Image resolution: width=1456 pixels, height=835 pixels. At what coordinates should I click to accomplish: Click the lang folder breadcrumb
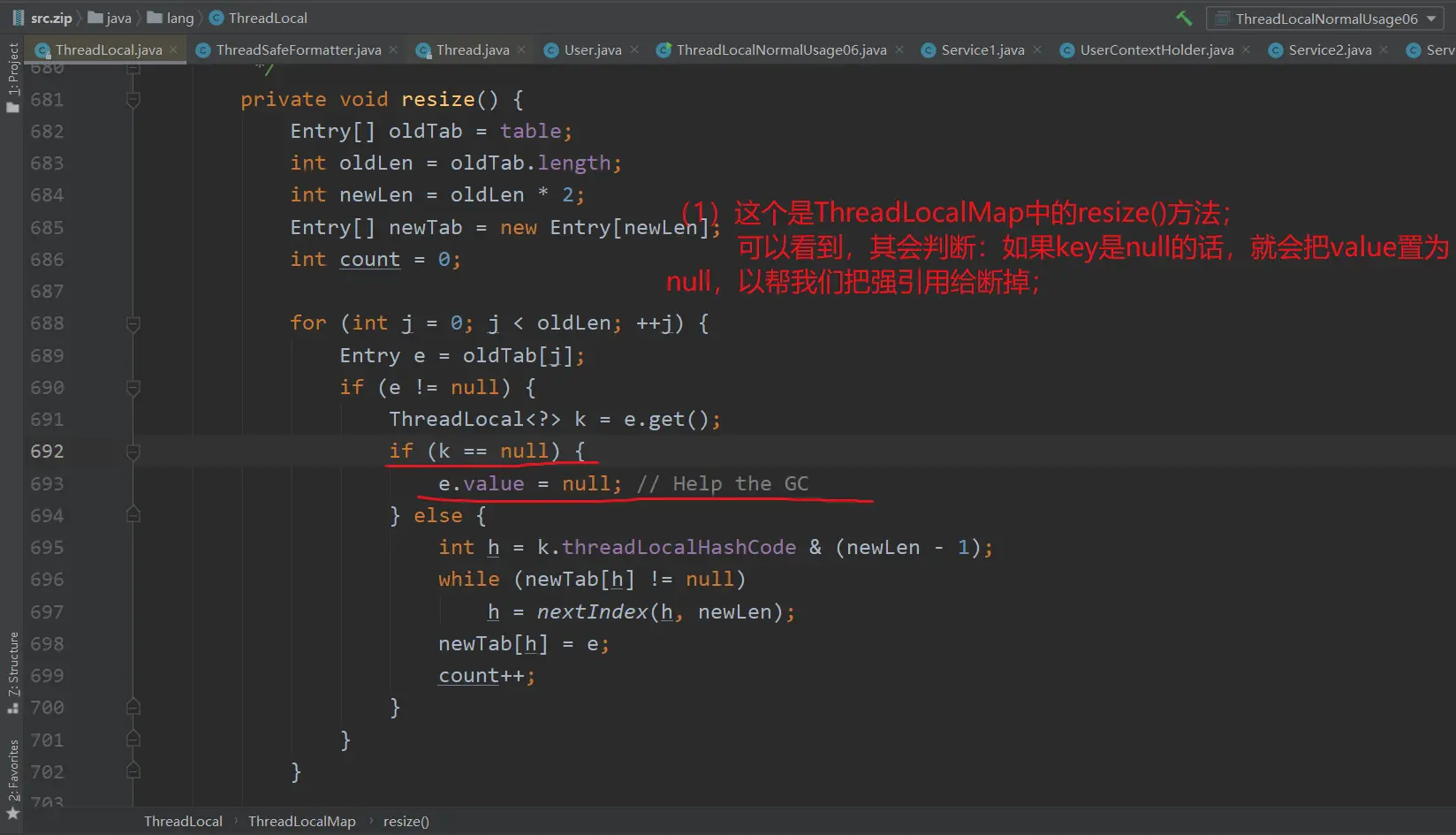(x=179, y=19)
